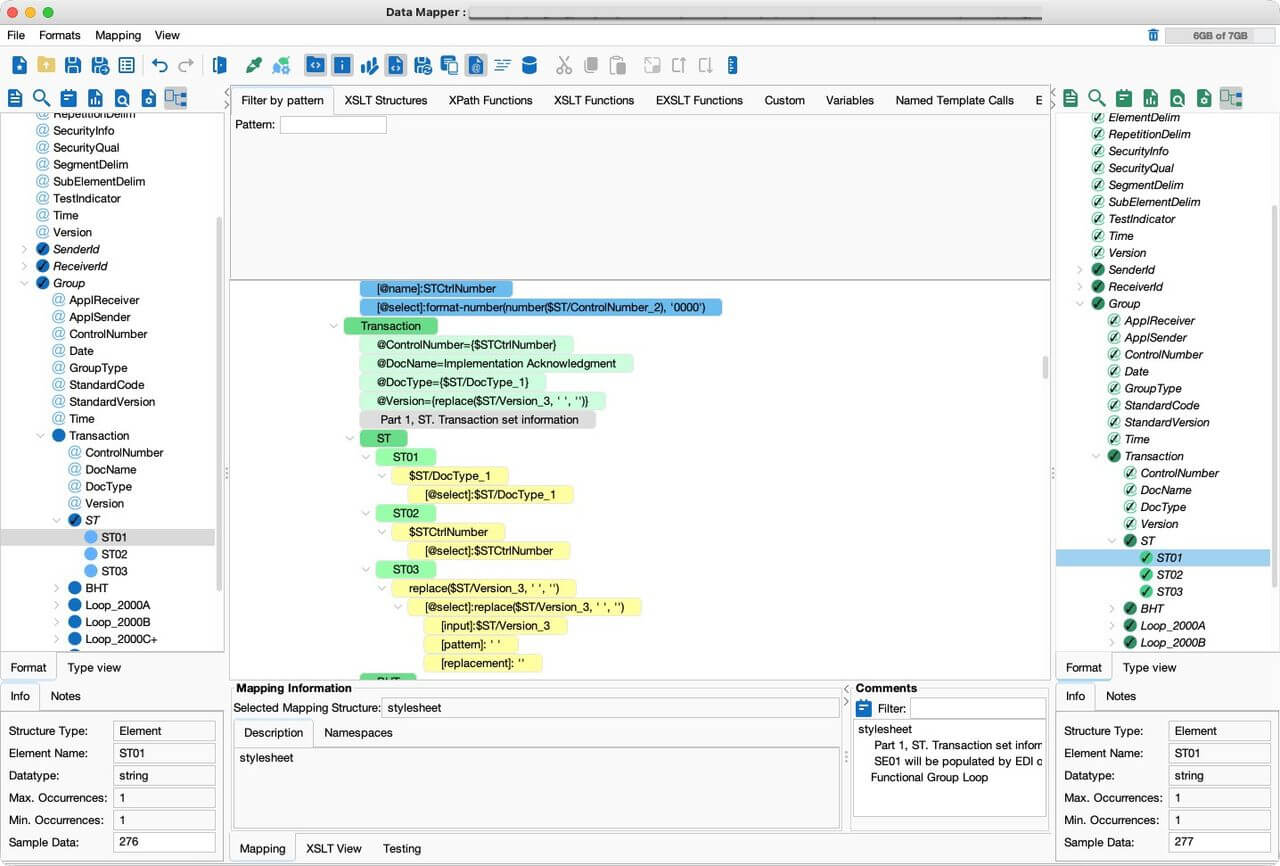
Task: Click the memory usage bar 6GB of 7GB
Action: [1220, 35]
